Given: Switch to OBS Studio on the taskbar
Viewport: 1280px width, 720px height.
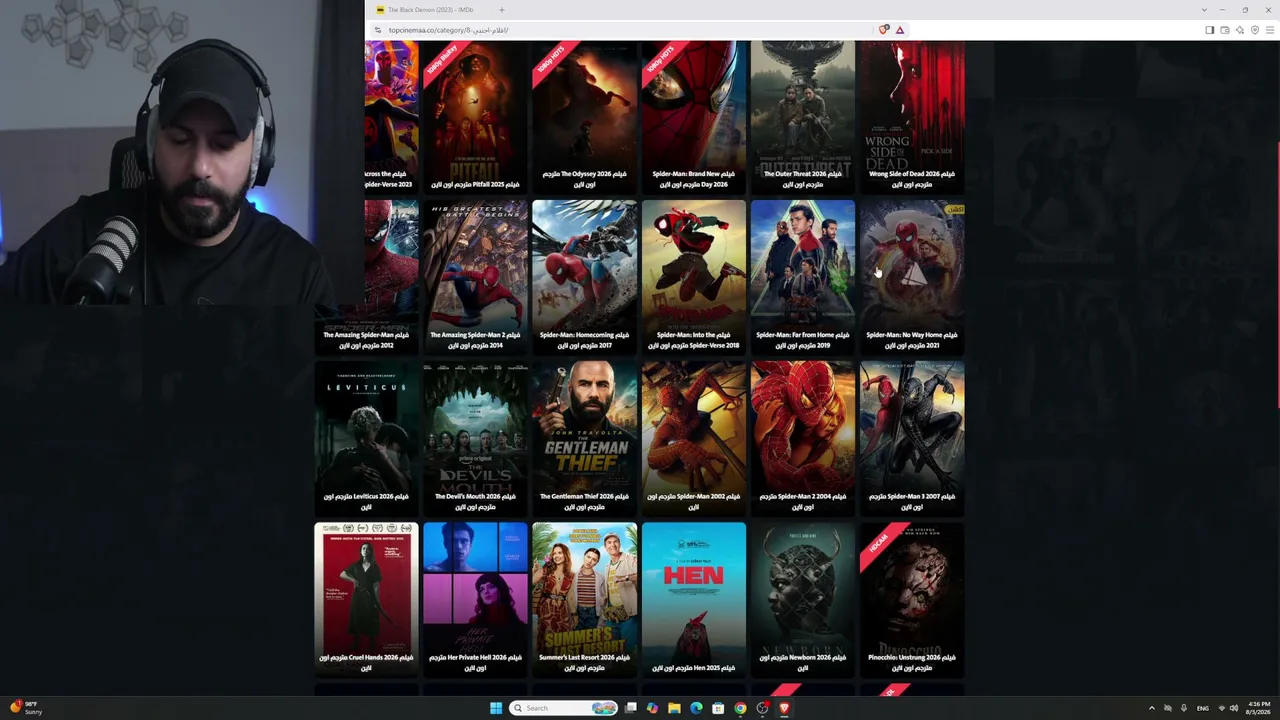Looking at the screenshot, I should pos(762,708).
